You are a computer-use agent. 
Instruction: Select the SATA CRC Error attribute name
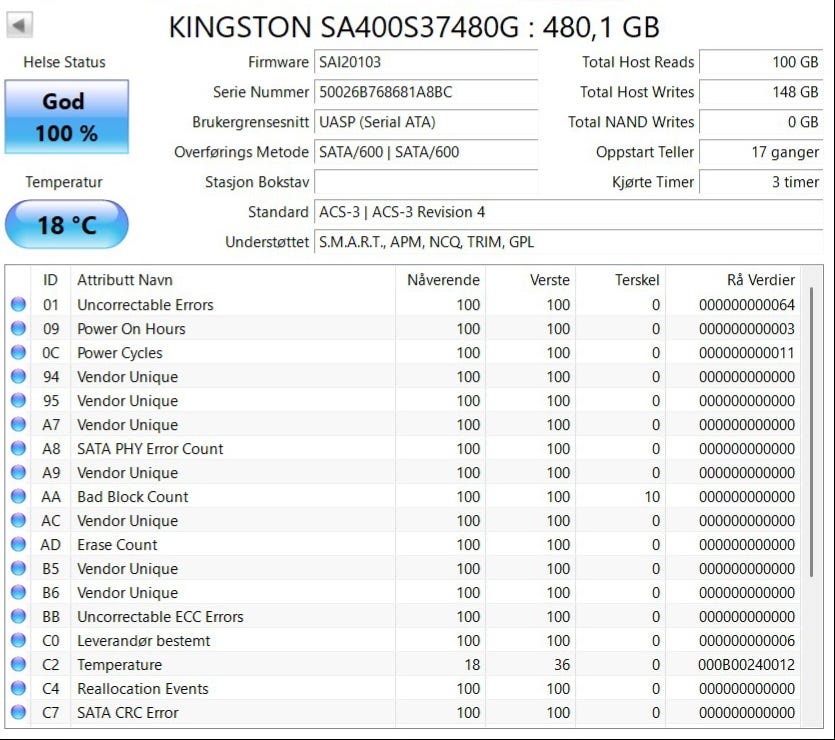tap(128, 712)
